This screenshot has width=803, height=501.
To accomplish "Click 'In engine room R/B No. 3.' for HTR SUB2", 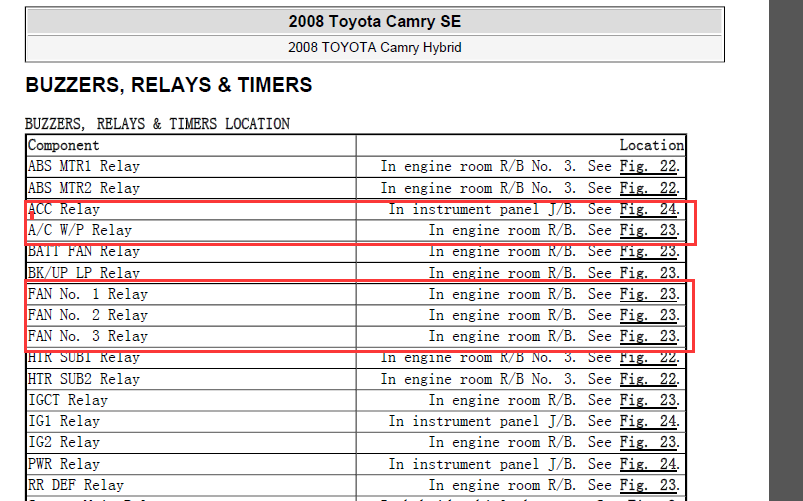I will click(478, 380).
